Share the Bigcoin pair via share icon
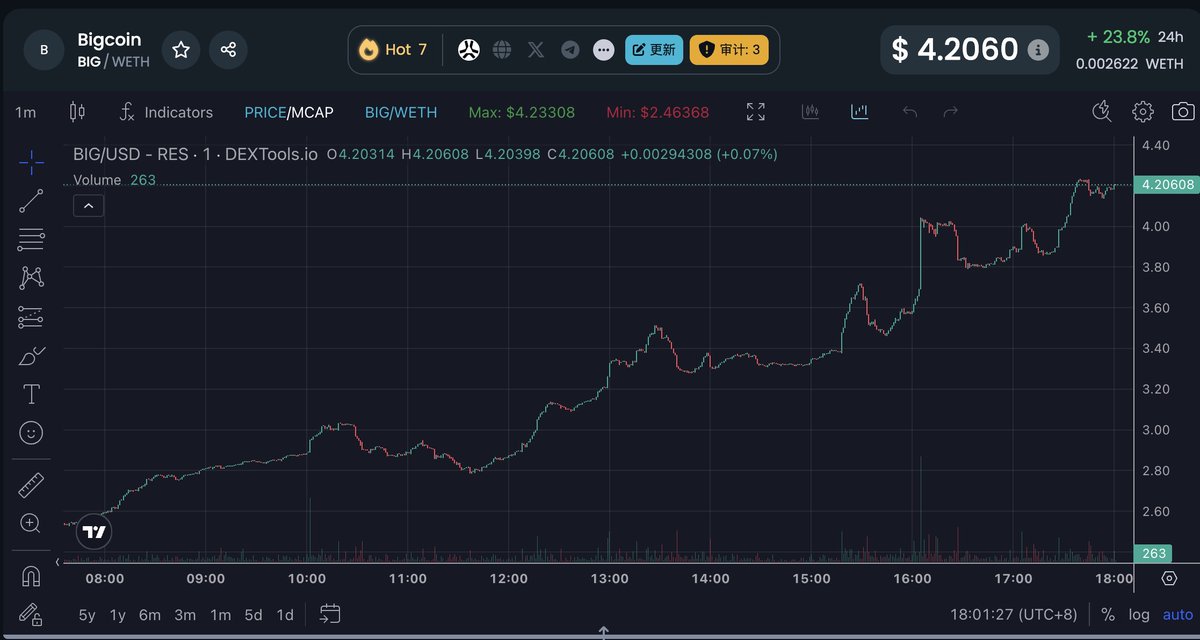The width and height of the screenshot is (1200, 640). coord(228,49)
